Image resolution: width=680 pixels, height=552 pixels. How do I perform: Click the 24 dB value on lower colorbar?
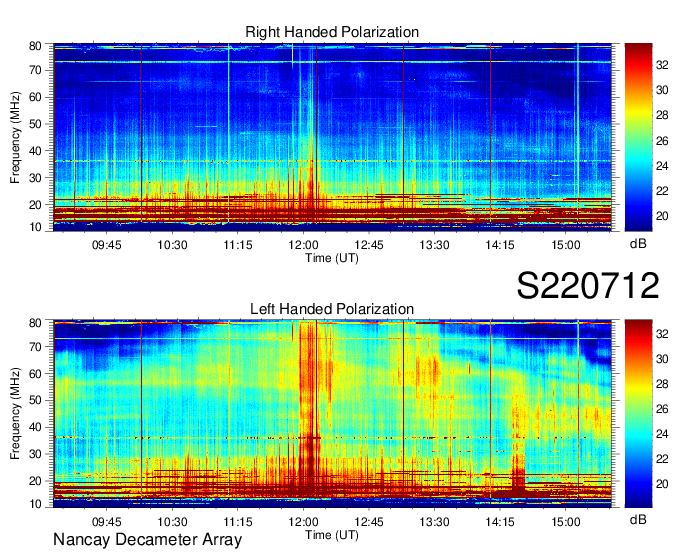662,434
